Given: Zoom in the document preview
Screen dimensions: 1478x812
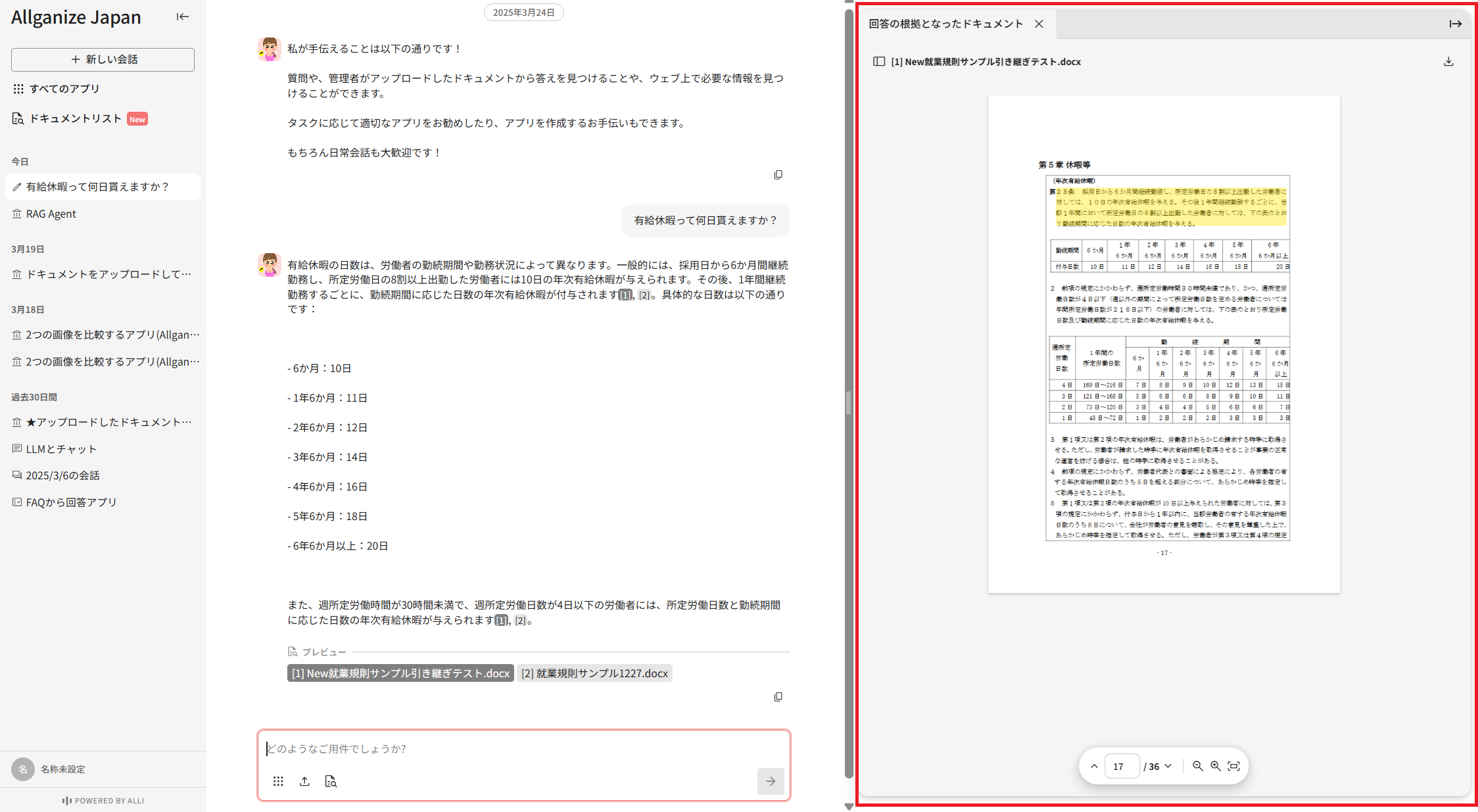Looking at the screenshot, I should tap(1216, 766).
